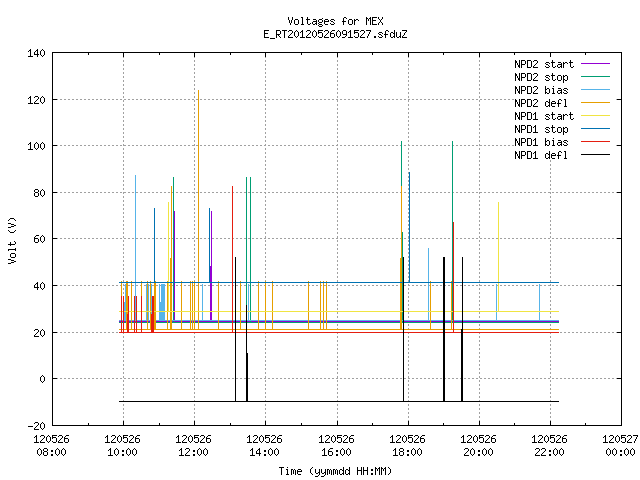Click the yellow NPD1 start legend line
This screenshot has height=480, width=640.
tap(596, 116)
